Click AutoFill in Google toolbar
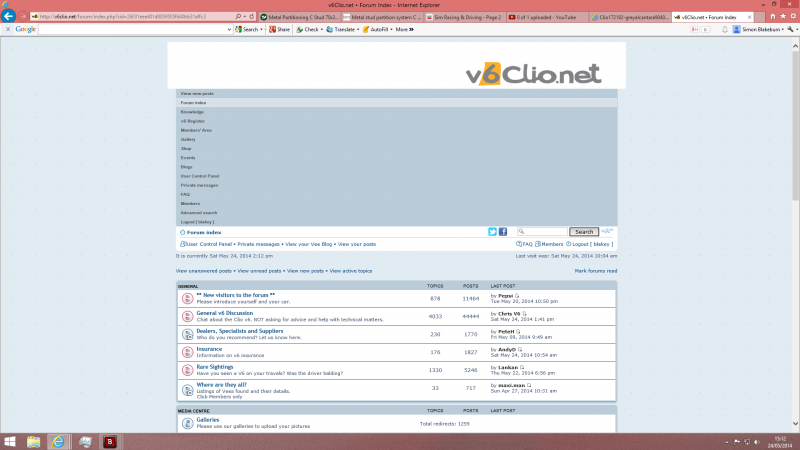 click(x=377, y=30)
